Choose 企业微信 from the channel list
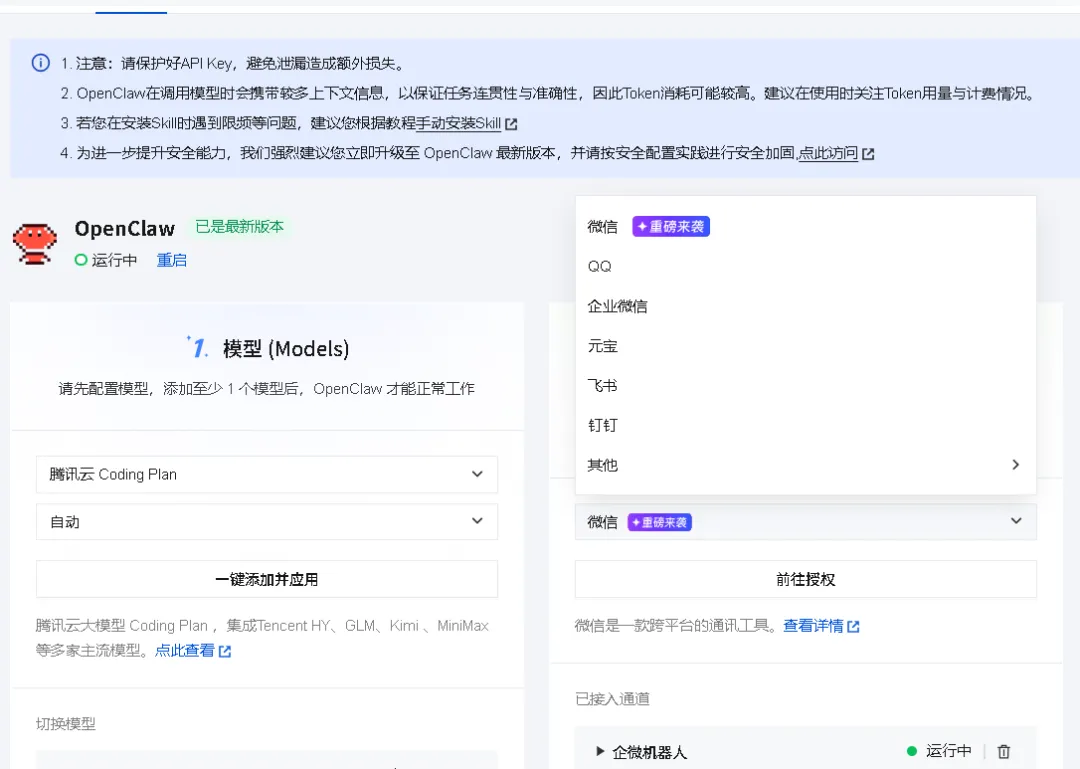Viewport: 1080px width, 769px height. click(805, 306)
